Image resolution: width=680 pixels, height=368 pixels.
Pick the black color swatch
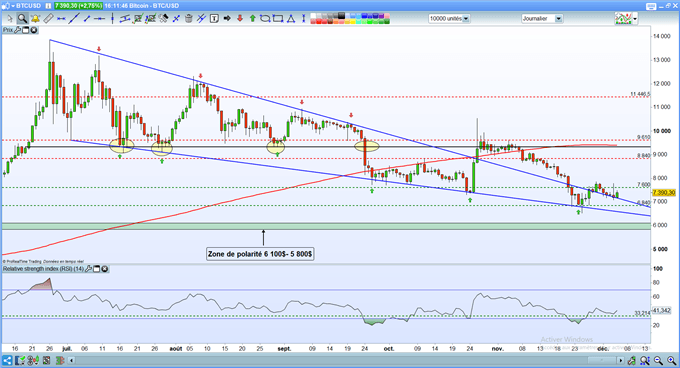[341, 16]
